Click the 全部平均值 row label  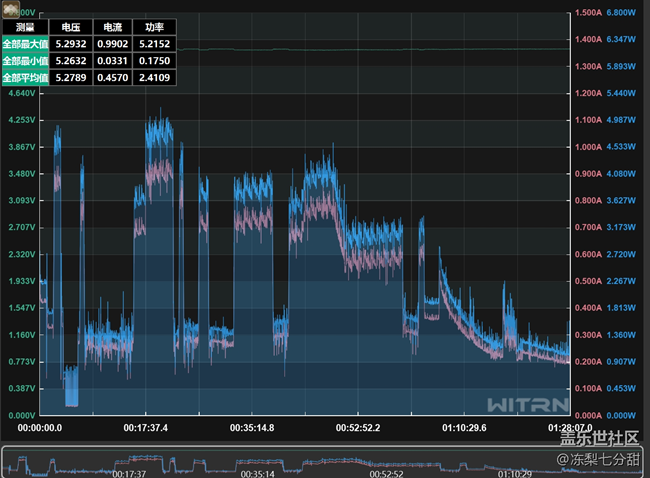click(25, 77)
